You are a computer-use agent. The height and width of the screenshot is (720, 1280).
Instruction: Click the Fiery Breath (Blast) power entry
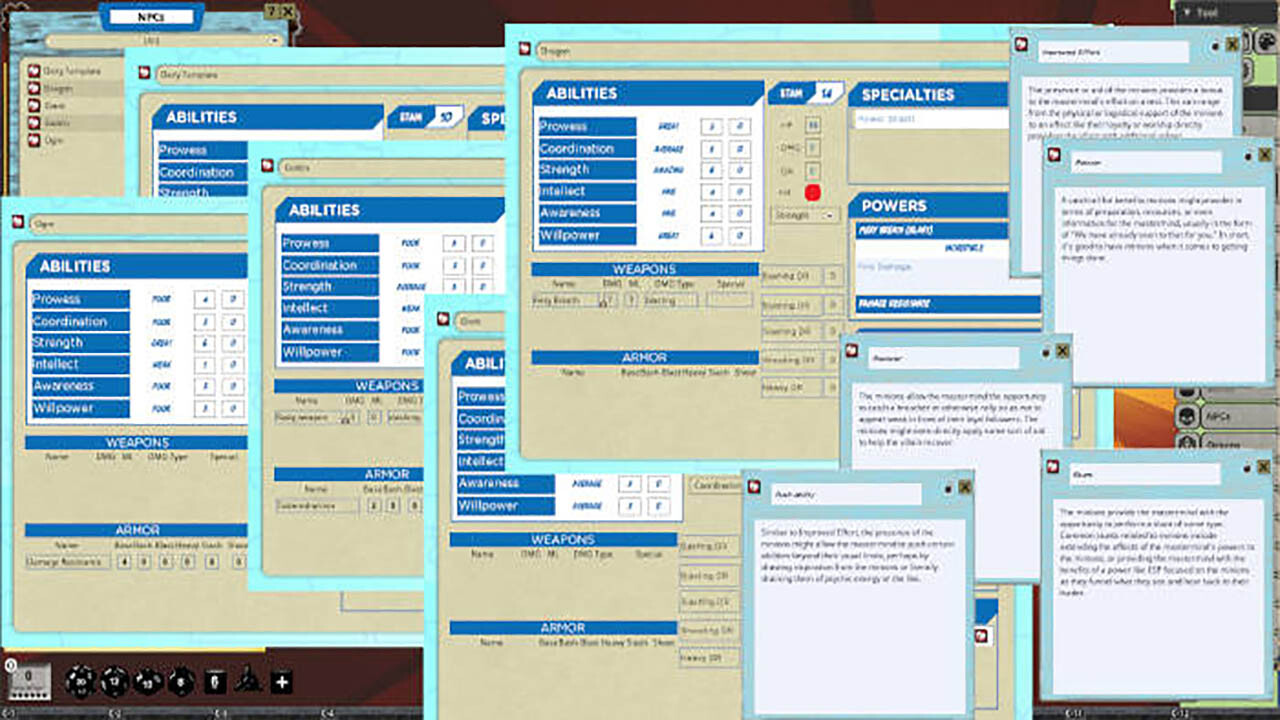tap(895, 228)
